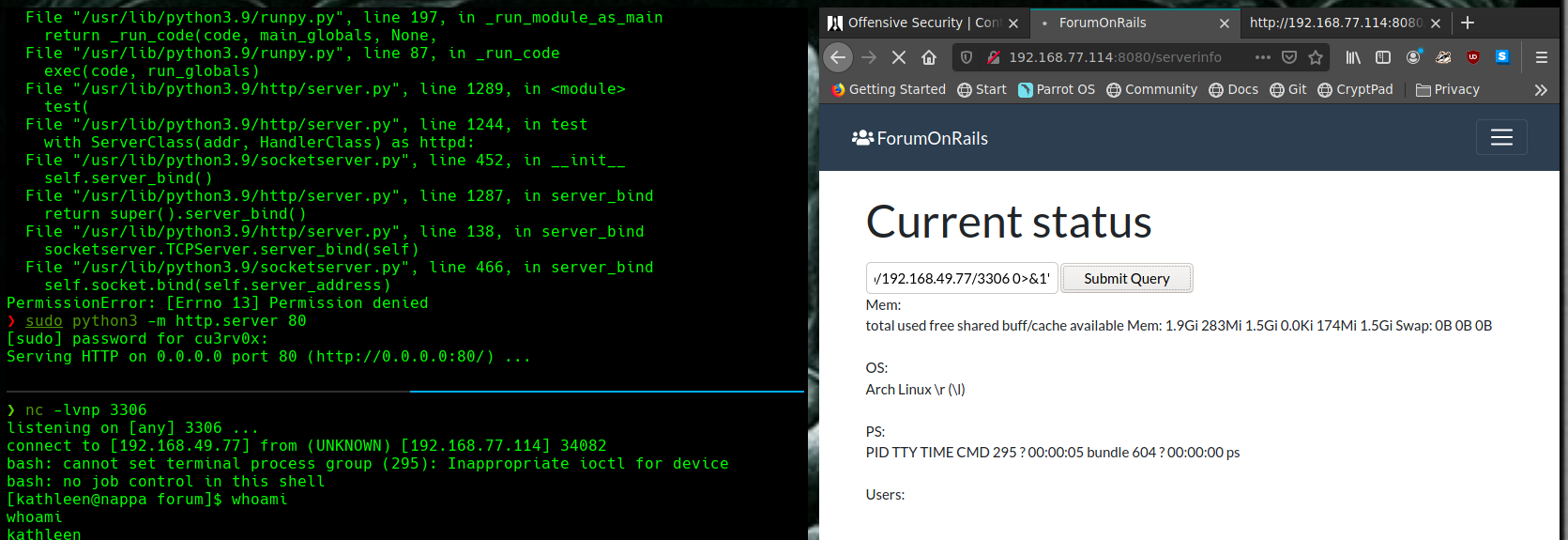Expand the ForumOnRails navbar toggler menu
This screenshot has height=540, width=1568.
(1501, 137)
